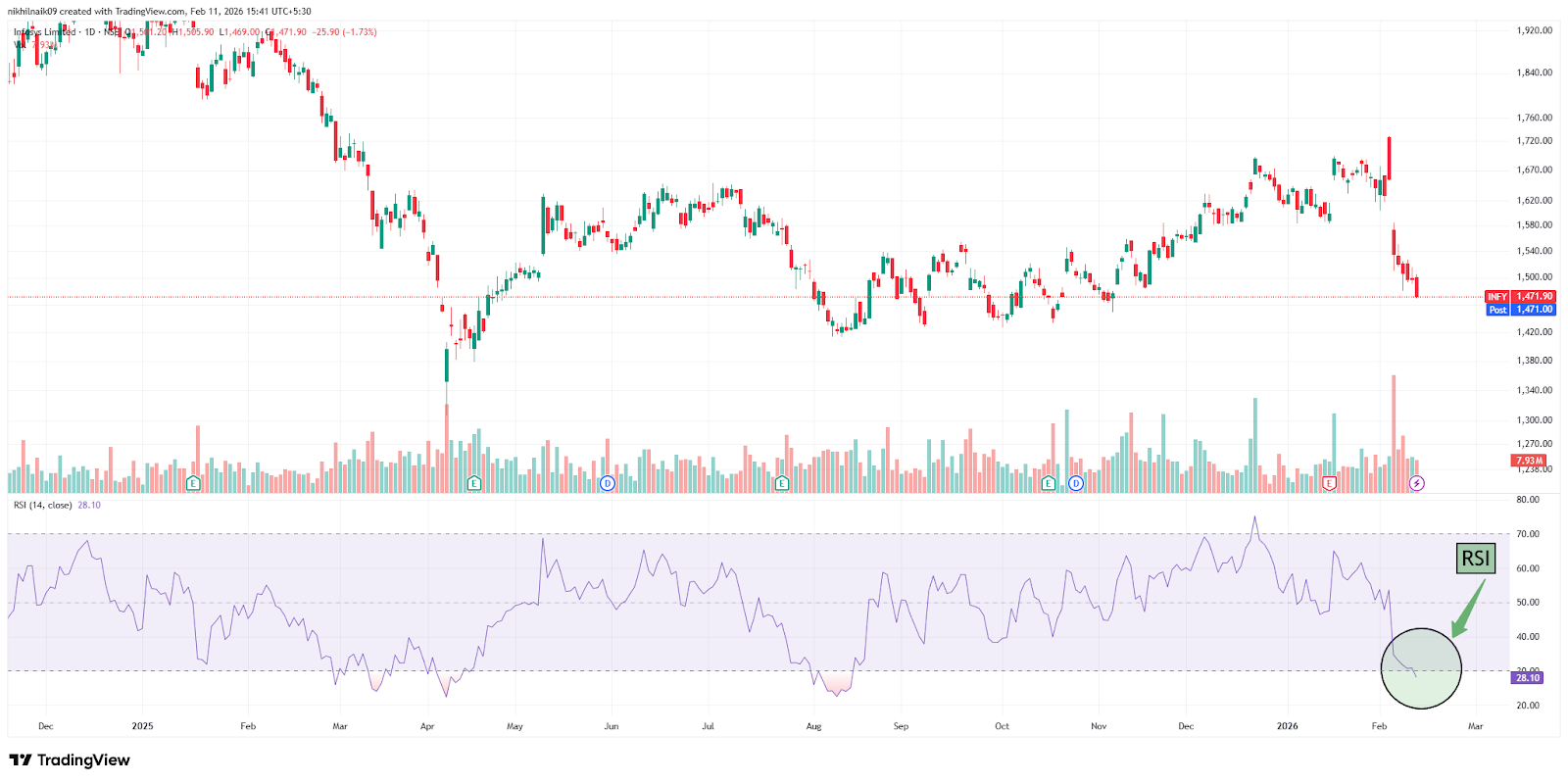Click the TradingView logo
Viewport: 1568px width, 783px height.
point(70,760)
